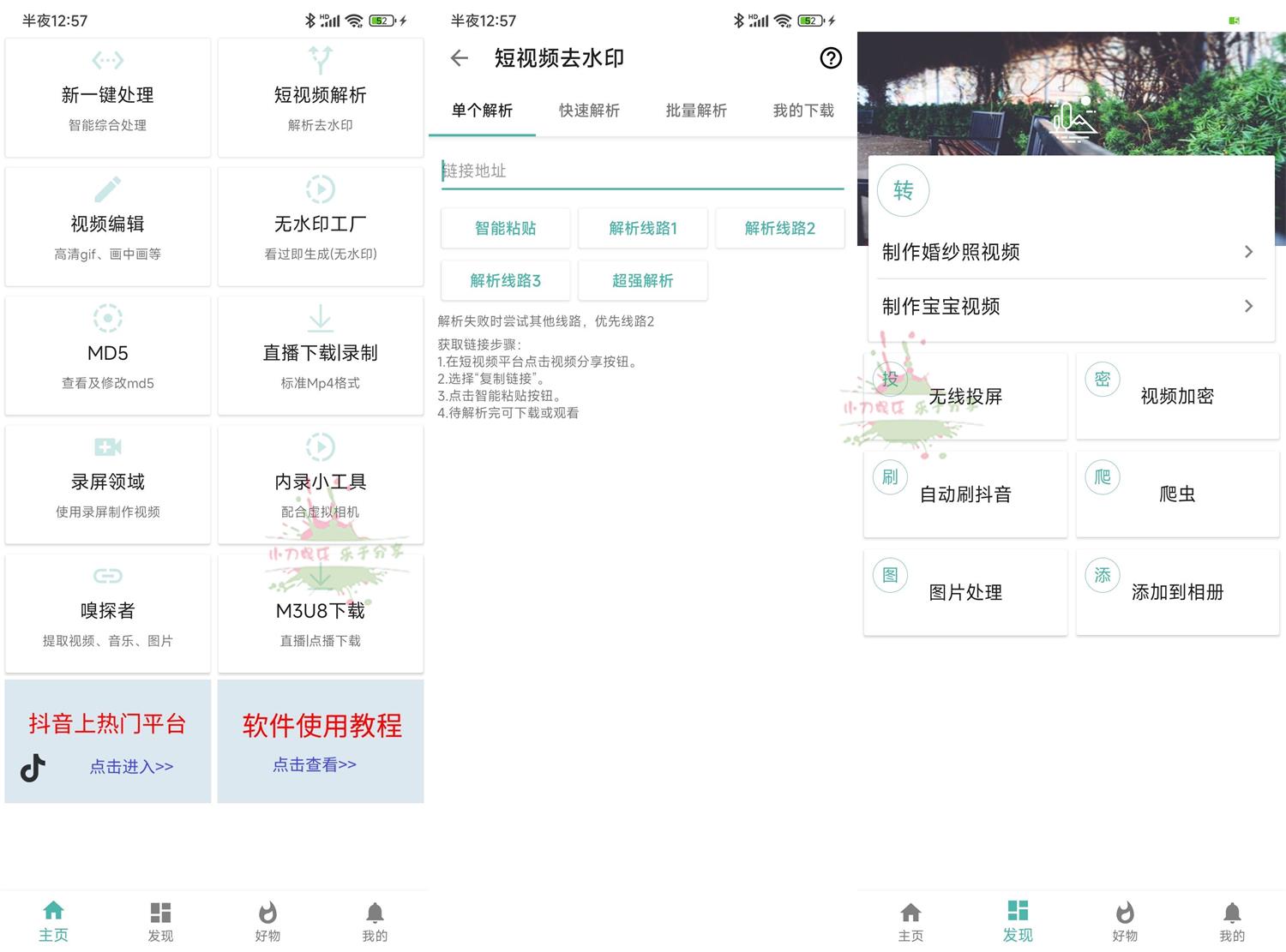Expand the 制作婚纱照视频 chevron
This screenshot has width=1286, height=952.
click(1248, 252)
